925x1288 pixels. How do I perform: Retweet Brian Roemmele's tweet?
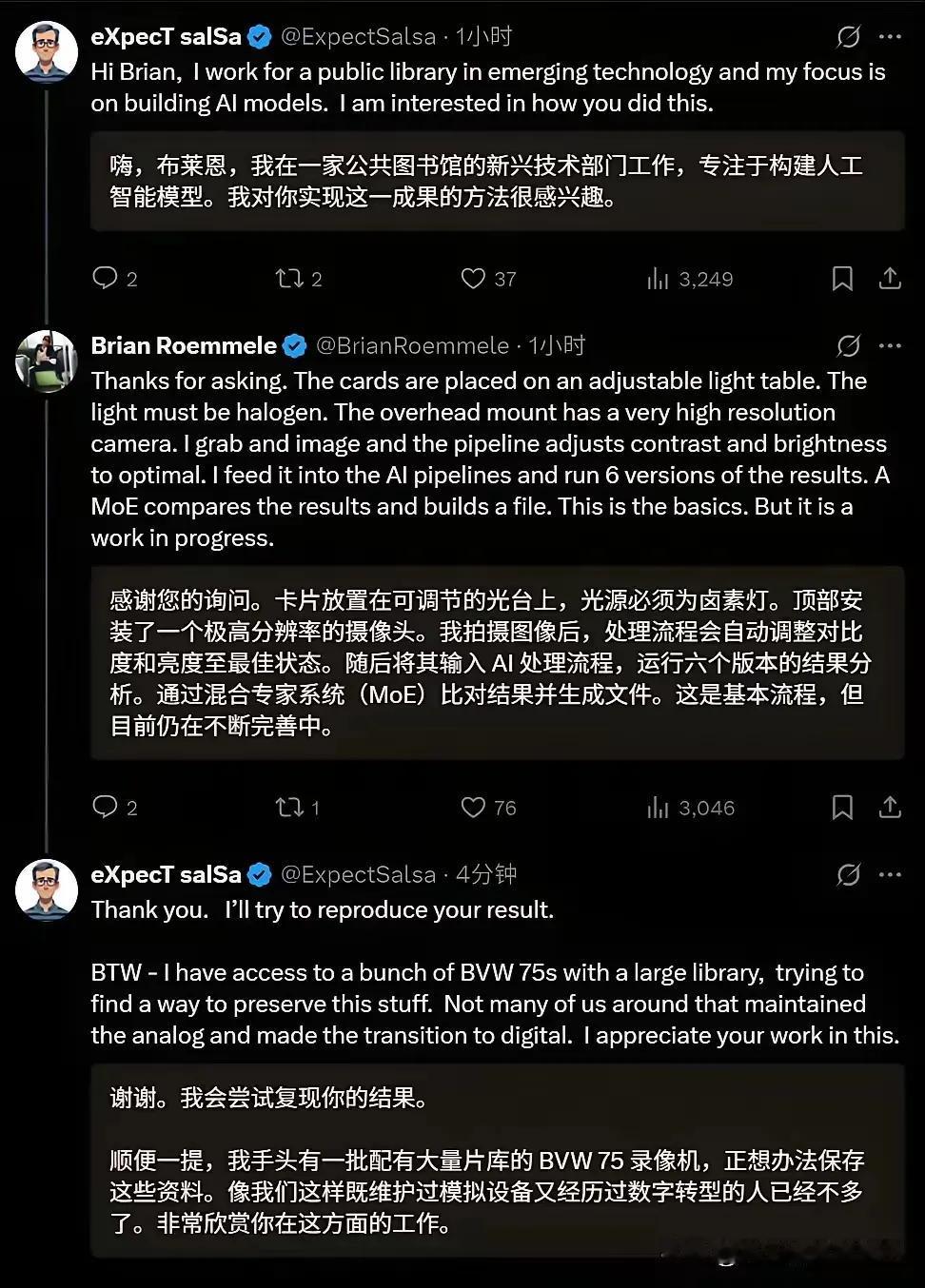[289, 807]
